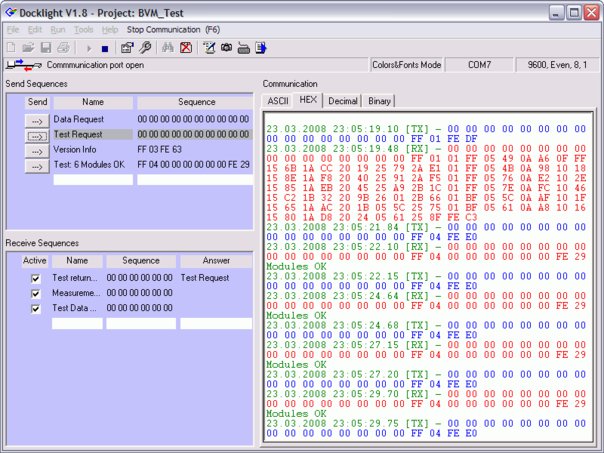This screenshot has width=604, height=453.
Task: Click Receive Sequences Name column header
Action: (x=77, y=261)
